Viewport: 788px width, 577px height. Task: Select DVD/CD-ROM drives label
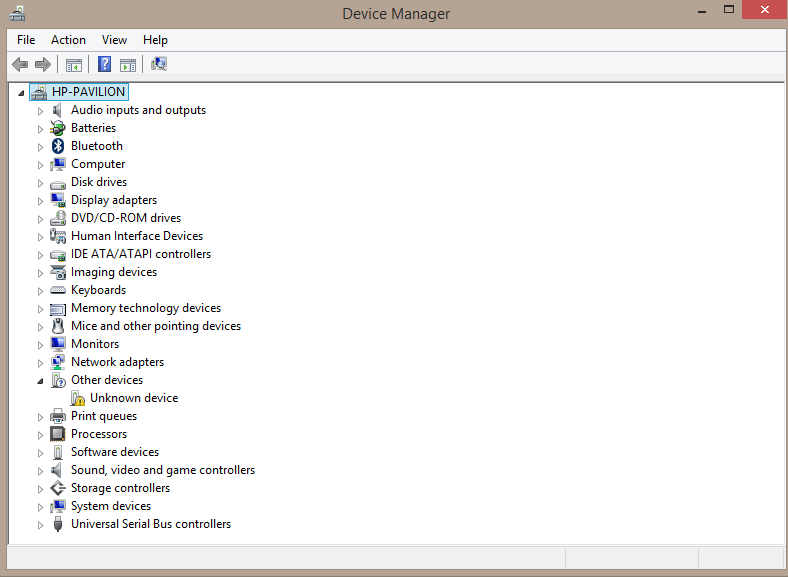click(126, 218)
